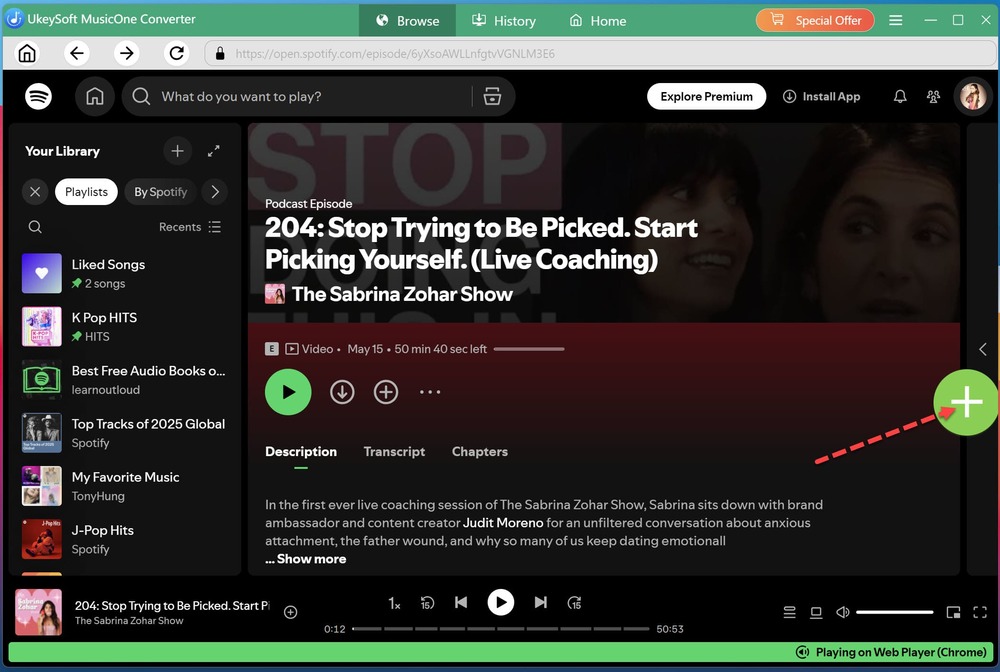This screenshot has height=672, width=1000.
Task: Click the browser home icon beside back arrow
Action: pyautogui.click(x=27, y=53)
